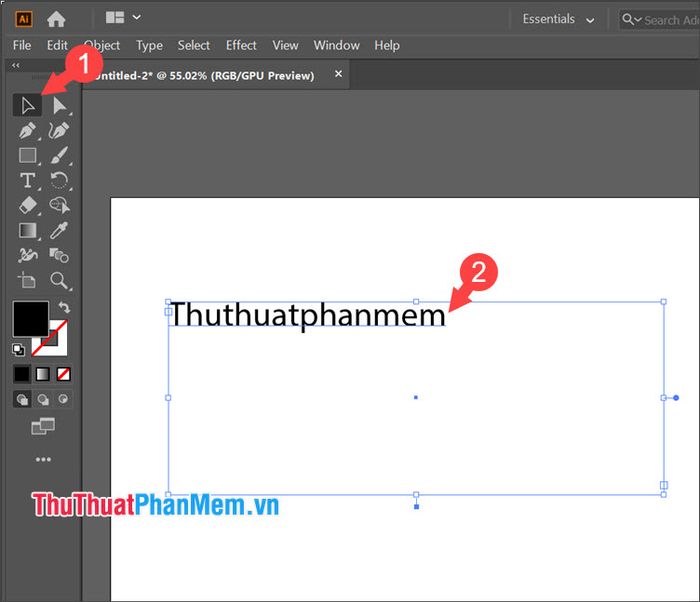
Task: Click text box bottom-center handle
Action: pyautogui.click(x=416, y=494)
